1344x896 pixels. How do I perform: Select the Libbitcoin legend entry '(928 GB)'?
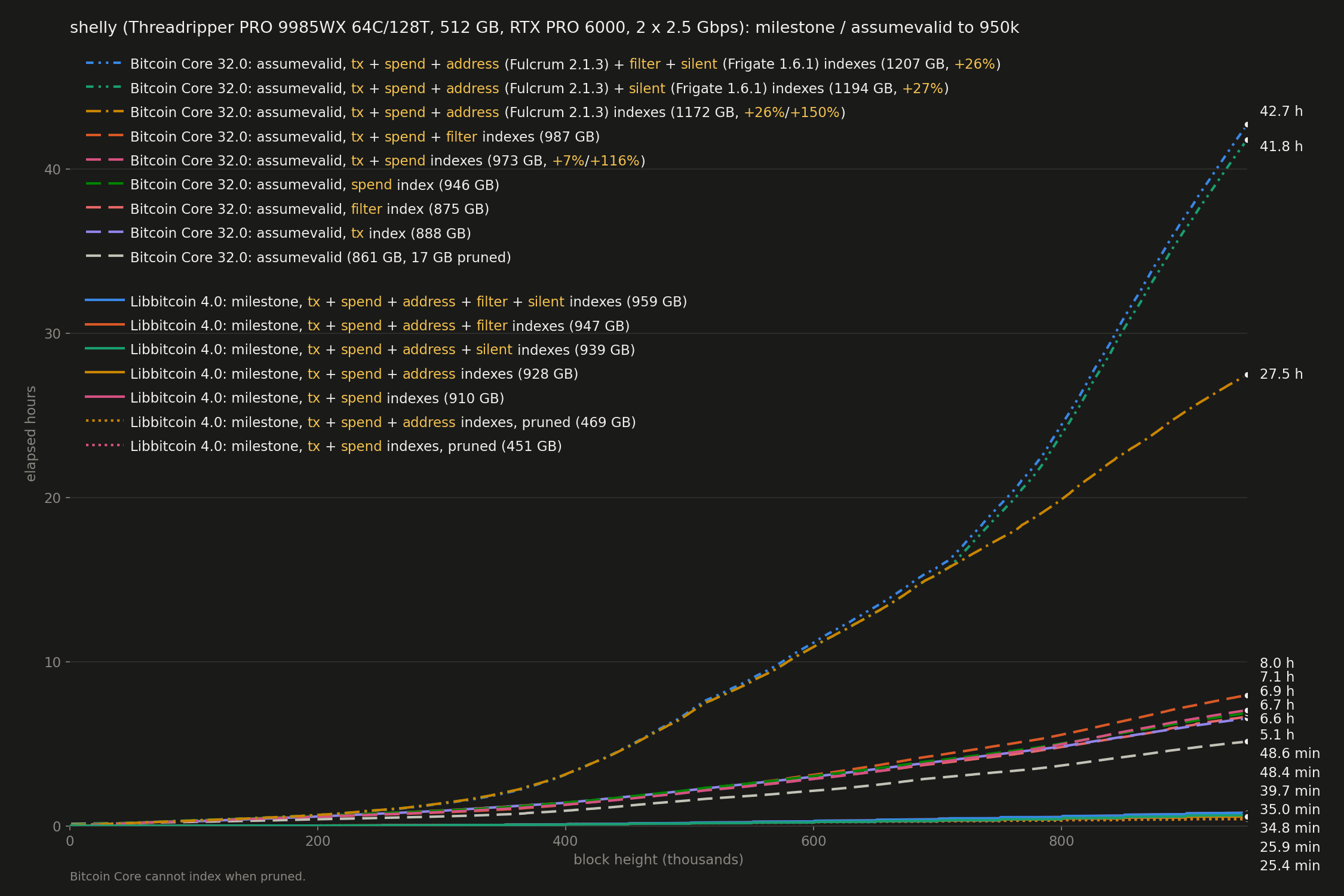(x=332, y=374)
